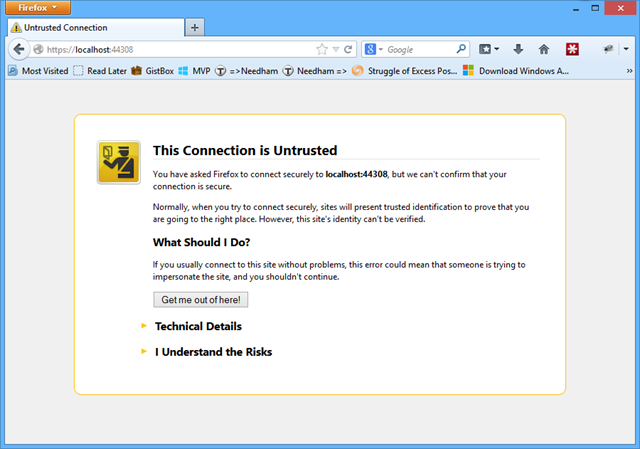Show more bookmarks with the overflow chevron
Viewport: 640px width, 449px height.
point(629,71)
